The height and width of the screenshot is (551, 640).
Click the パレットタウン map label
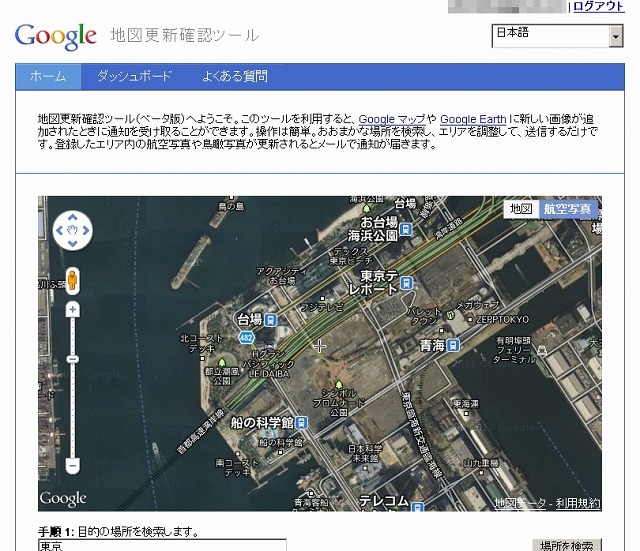(x=424, y=317)
